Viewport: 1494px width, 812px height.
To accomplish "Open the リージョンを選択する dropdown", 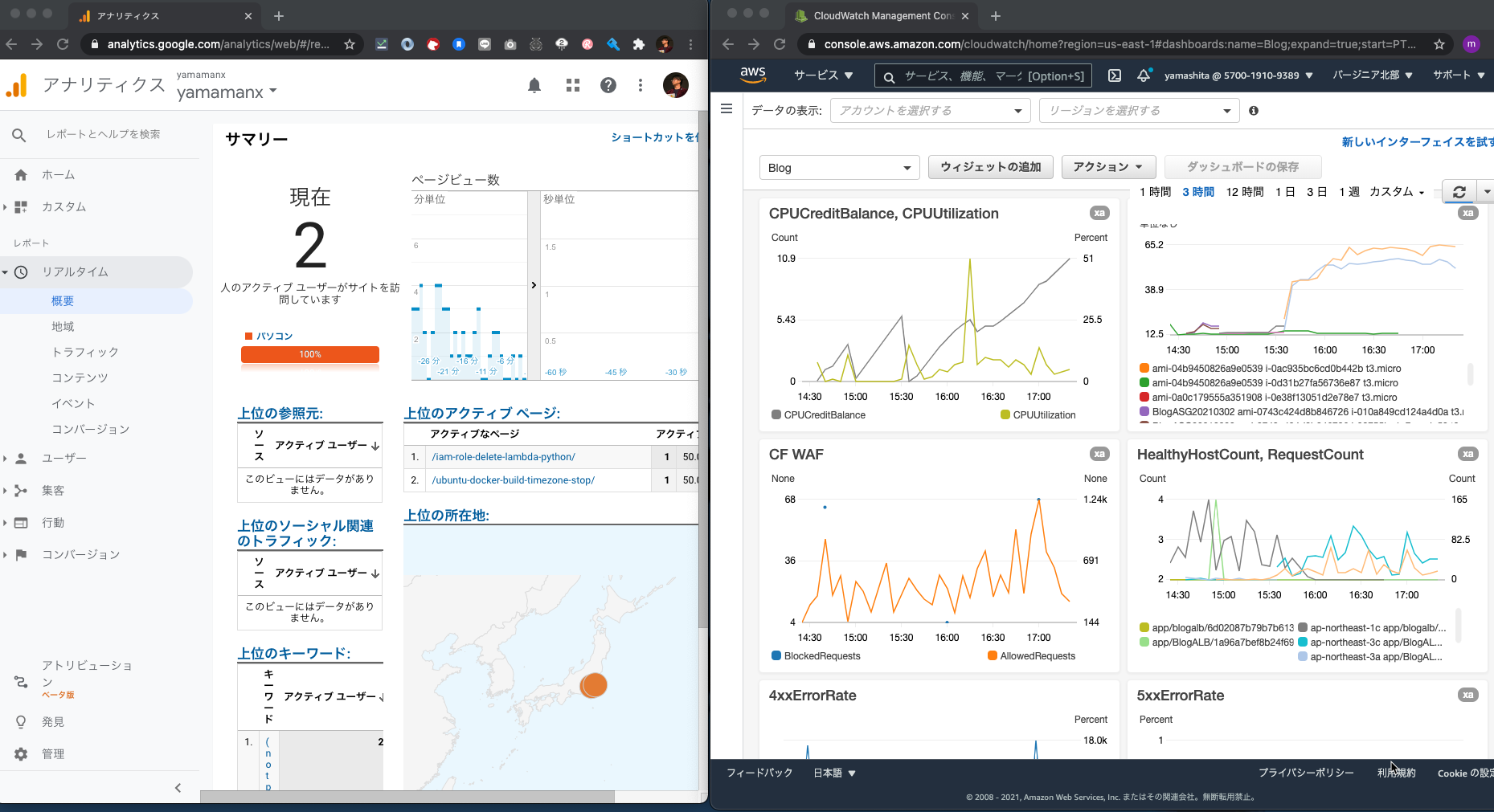I will click(x=1140, y=111).
